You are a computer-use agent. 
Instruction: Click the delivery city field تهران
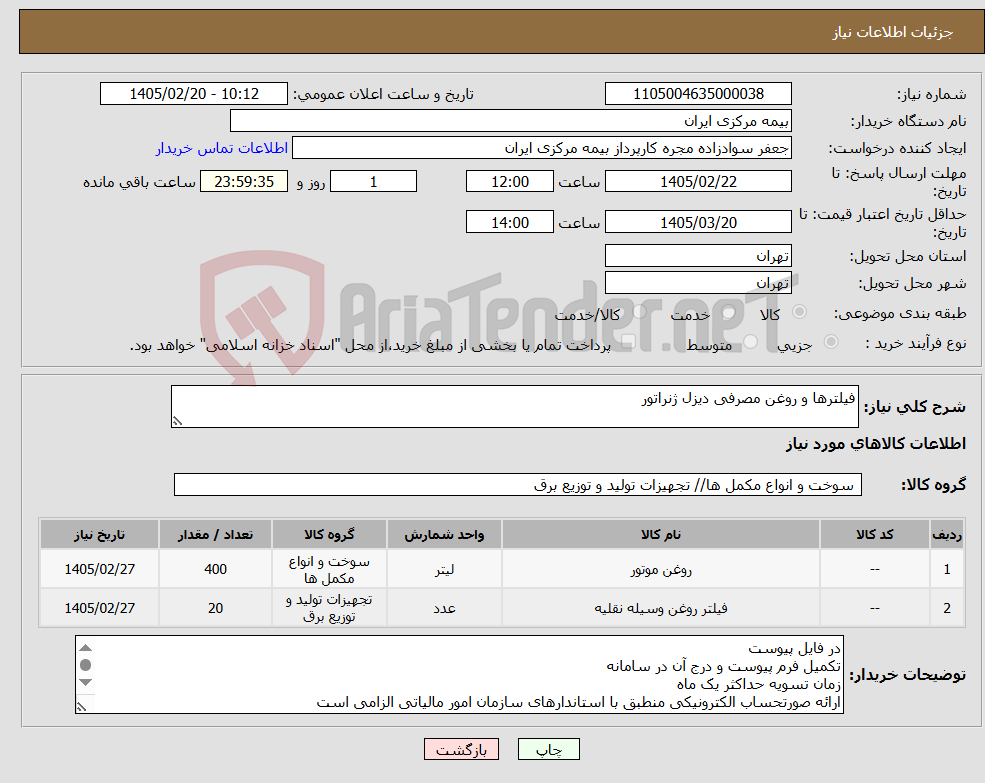point(698,283)
